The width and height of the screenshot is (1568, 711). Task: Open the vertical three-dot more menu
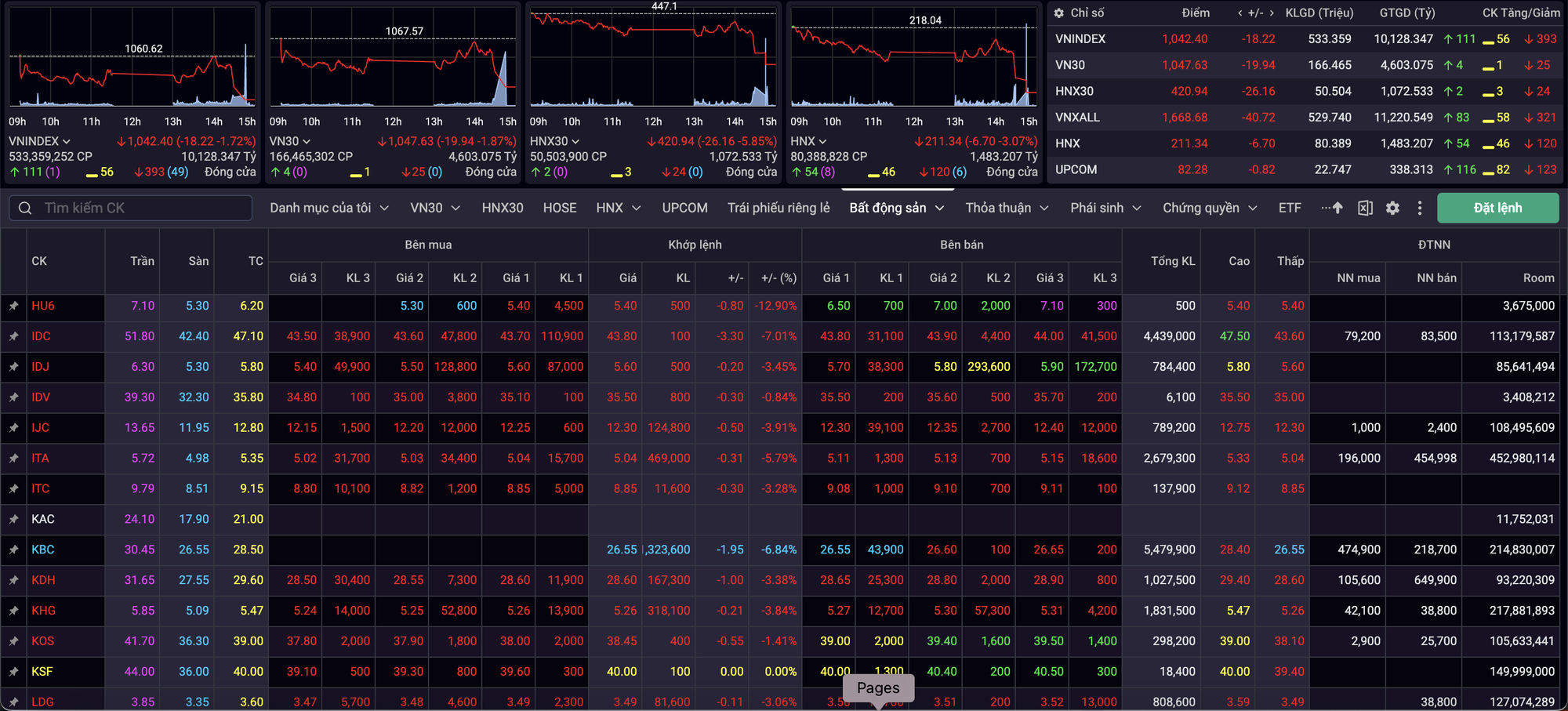pos(1420,208)
